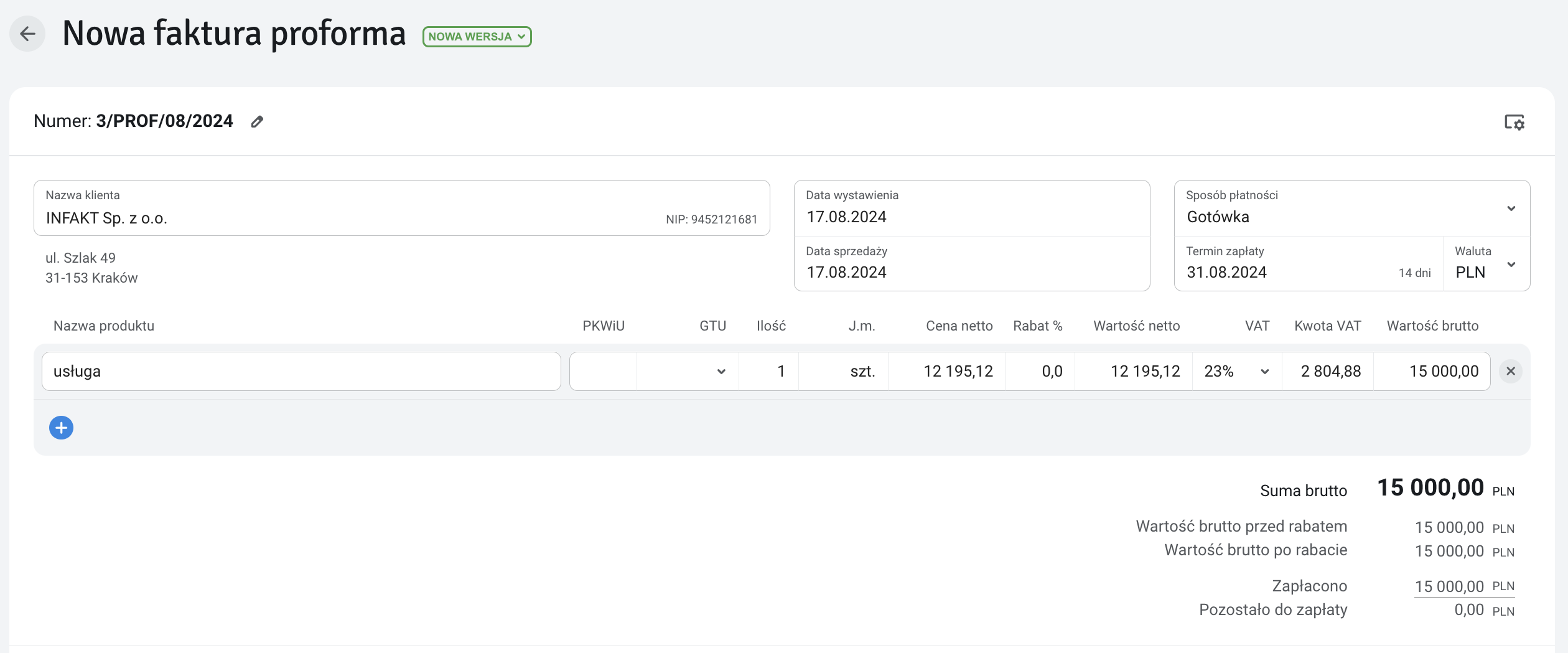Edit the Termin zapłaty date field
This screenshot has height=653, width=1568.
coord(1309,264)
